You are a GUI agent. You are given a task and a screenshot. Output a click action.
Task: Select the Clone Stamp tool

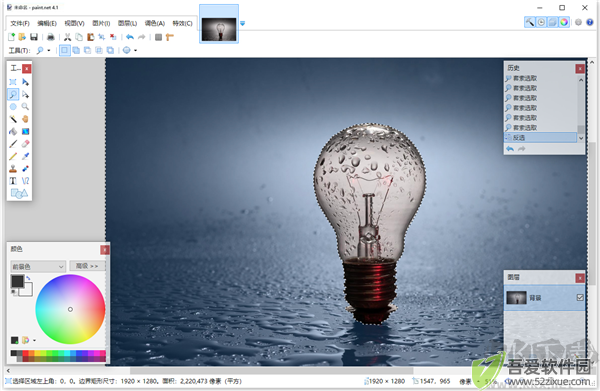click(x=13, y=168)
